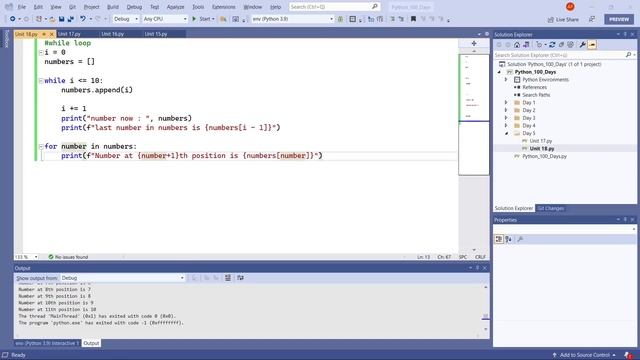
Task: Open the Extensions menu
Action: 224,7
